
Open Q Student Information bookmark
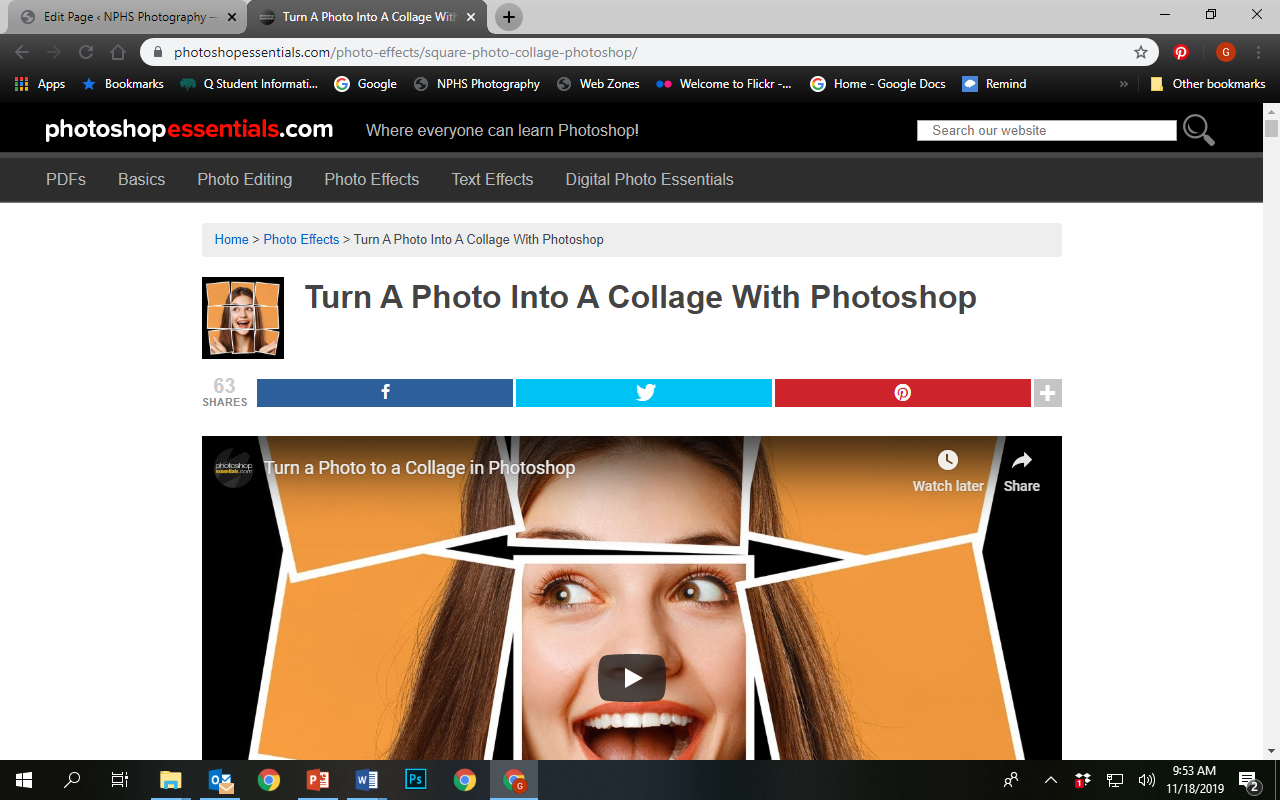pyautogui.click(x=249, y=84)
